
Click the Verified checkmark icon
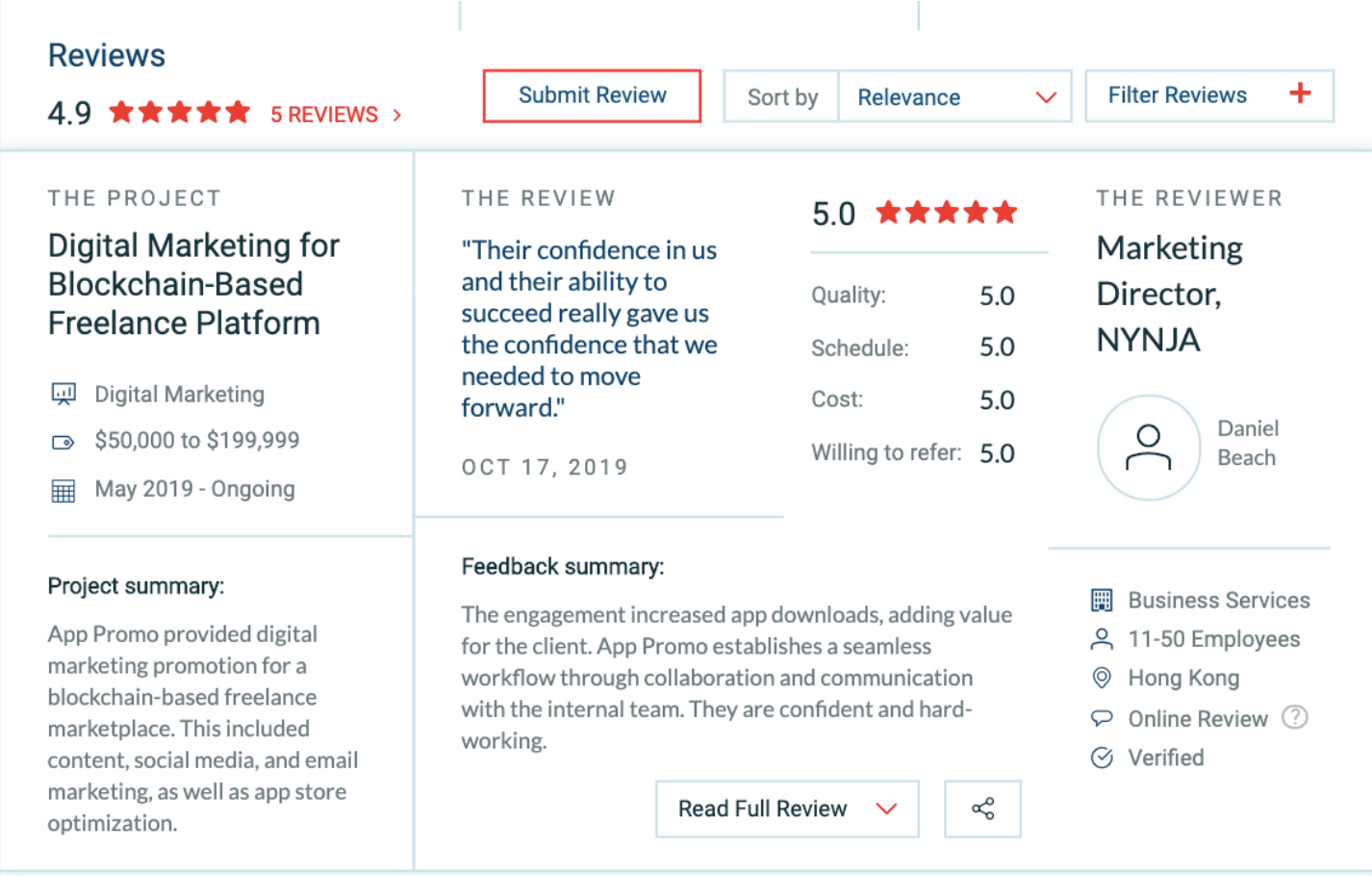click(x=1103, y=758)
